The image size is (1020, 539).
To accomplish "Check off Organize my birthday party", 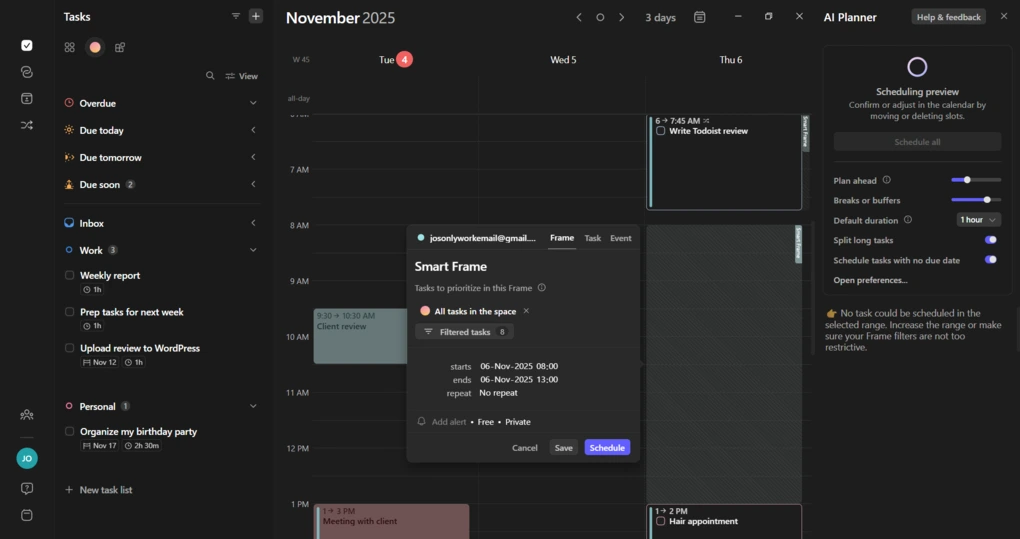I will [x=70, y=432].
